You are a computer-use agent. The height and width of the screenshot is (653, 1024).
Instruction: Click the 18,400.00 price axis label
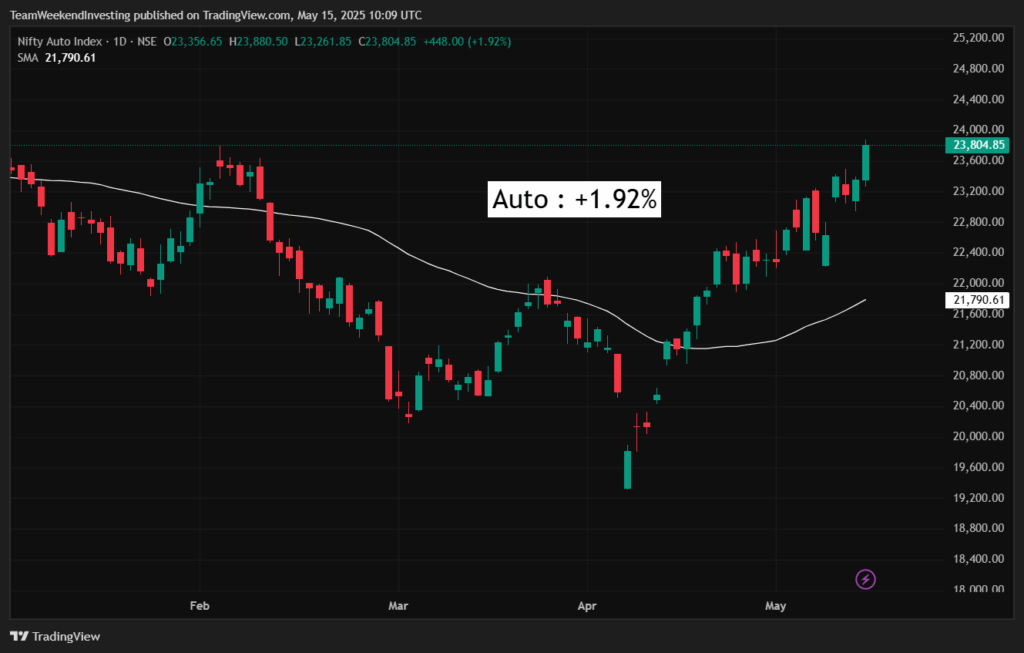tap(978, 559)
